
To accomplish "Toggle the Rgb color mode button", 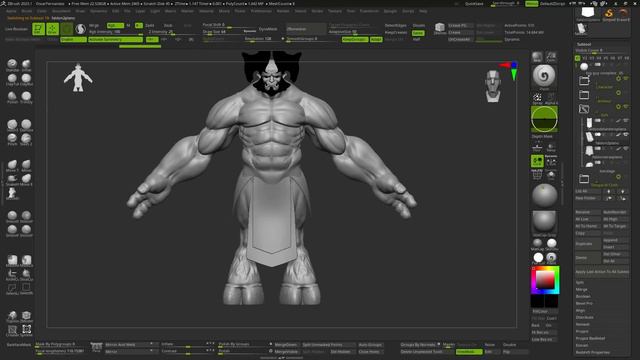I will click(115, 25).
